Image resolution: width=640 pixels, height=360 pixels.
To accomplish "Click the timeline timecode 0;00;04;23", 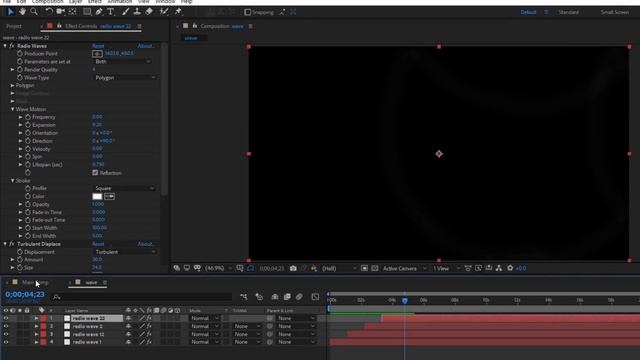I will coord(25,294).
